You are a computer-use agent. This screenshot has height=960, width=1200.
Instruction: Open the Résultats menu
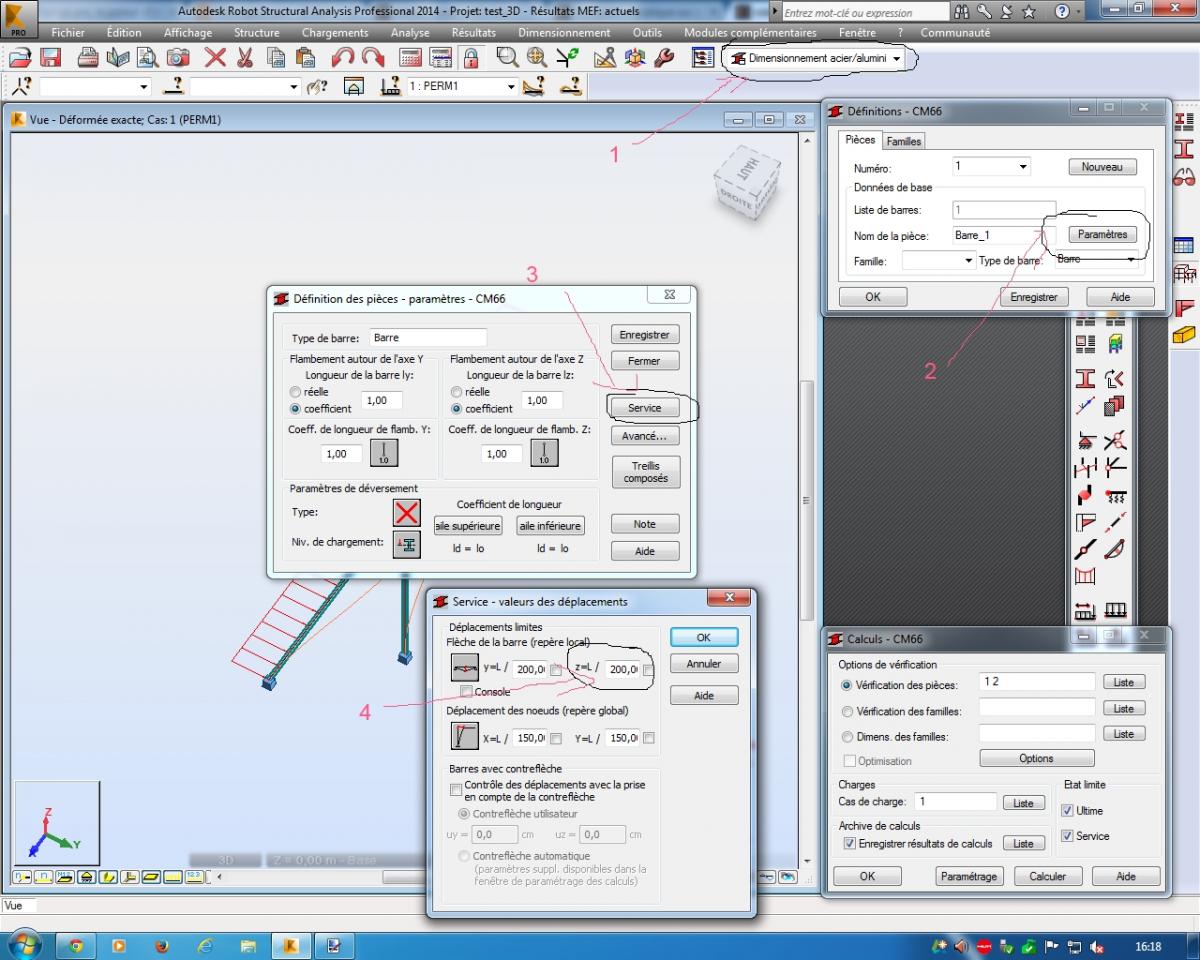(474, 33)
